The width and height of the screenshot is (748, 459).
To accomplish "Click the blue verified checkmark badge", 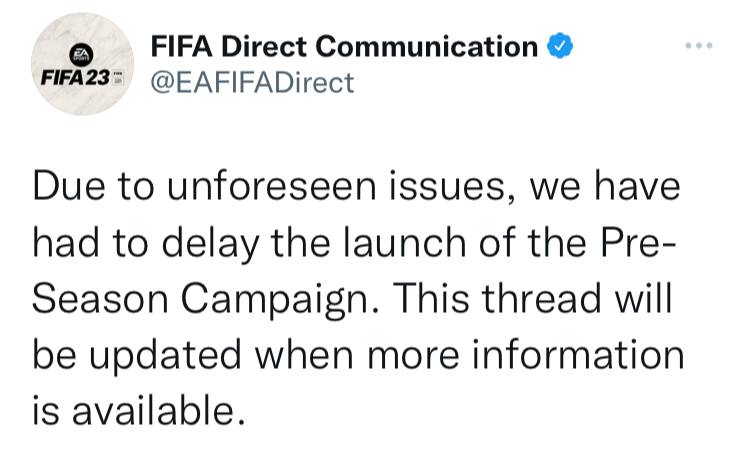I will pyautogui.click(x=560, y=46).
